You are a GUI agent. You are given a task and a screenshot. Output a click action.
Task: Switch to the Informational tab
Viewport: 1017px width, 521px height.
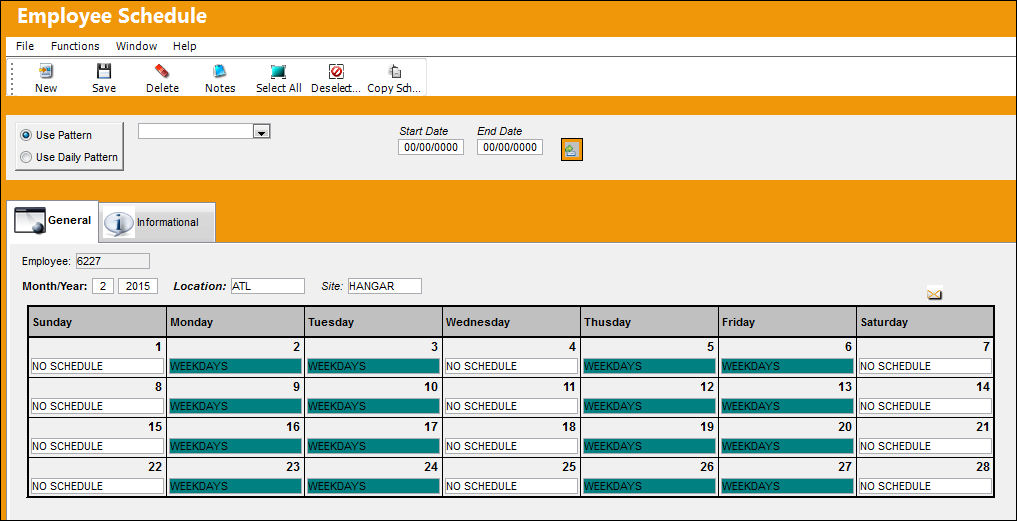click(x=158, y=223)
